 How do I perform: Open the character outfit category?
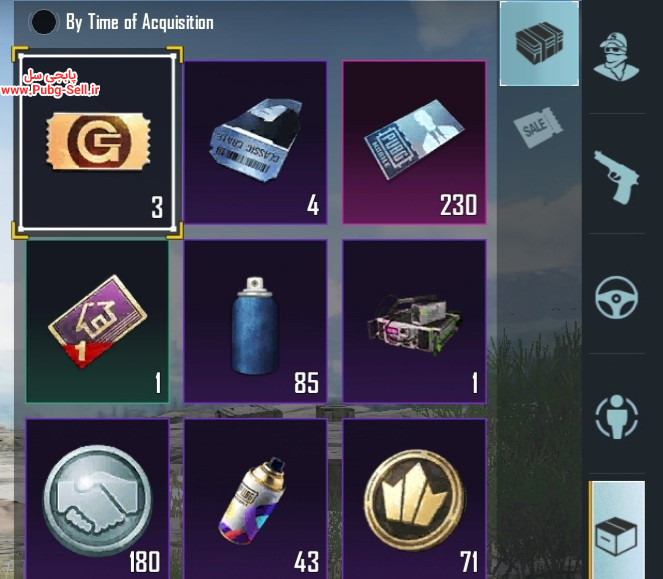click(x=616, y=57)
